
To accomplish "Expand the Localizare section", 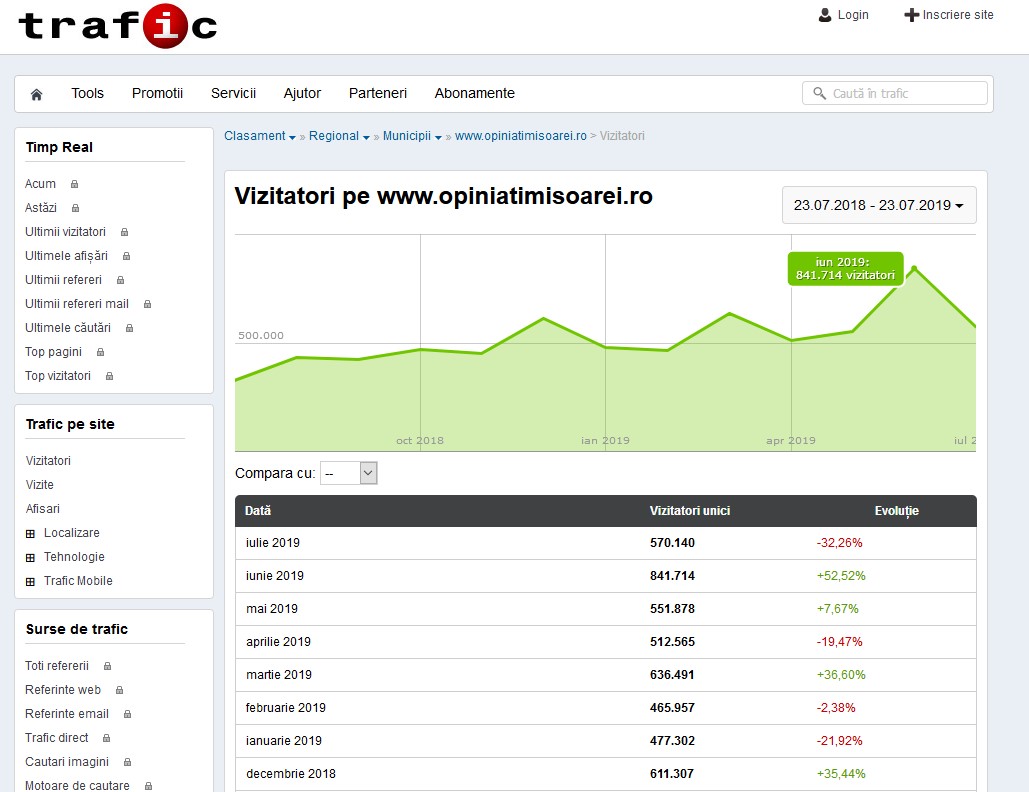I will point(30,533).
